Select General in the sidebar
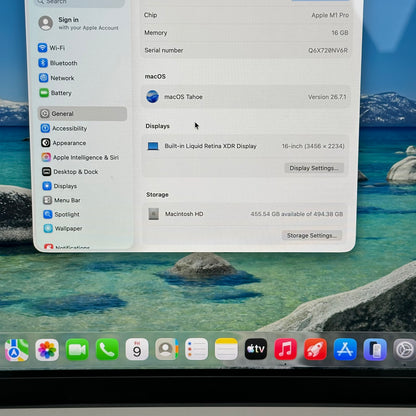Screen dimensions: 416x416 [82, 114]
